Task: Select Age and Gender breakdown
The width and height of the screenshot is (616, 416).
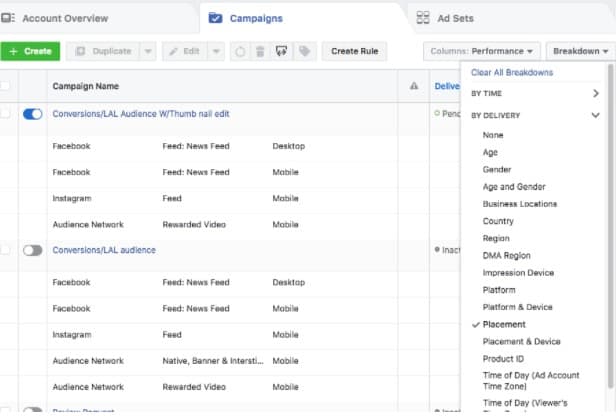Action: pos(514,187)
